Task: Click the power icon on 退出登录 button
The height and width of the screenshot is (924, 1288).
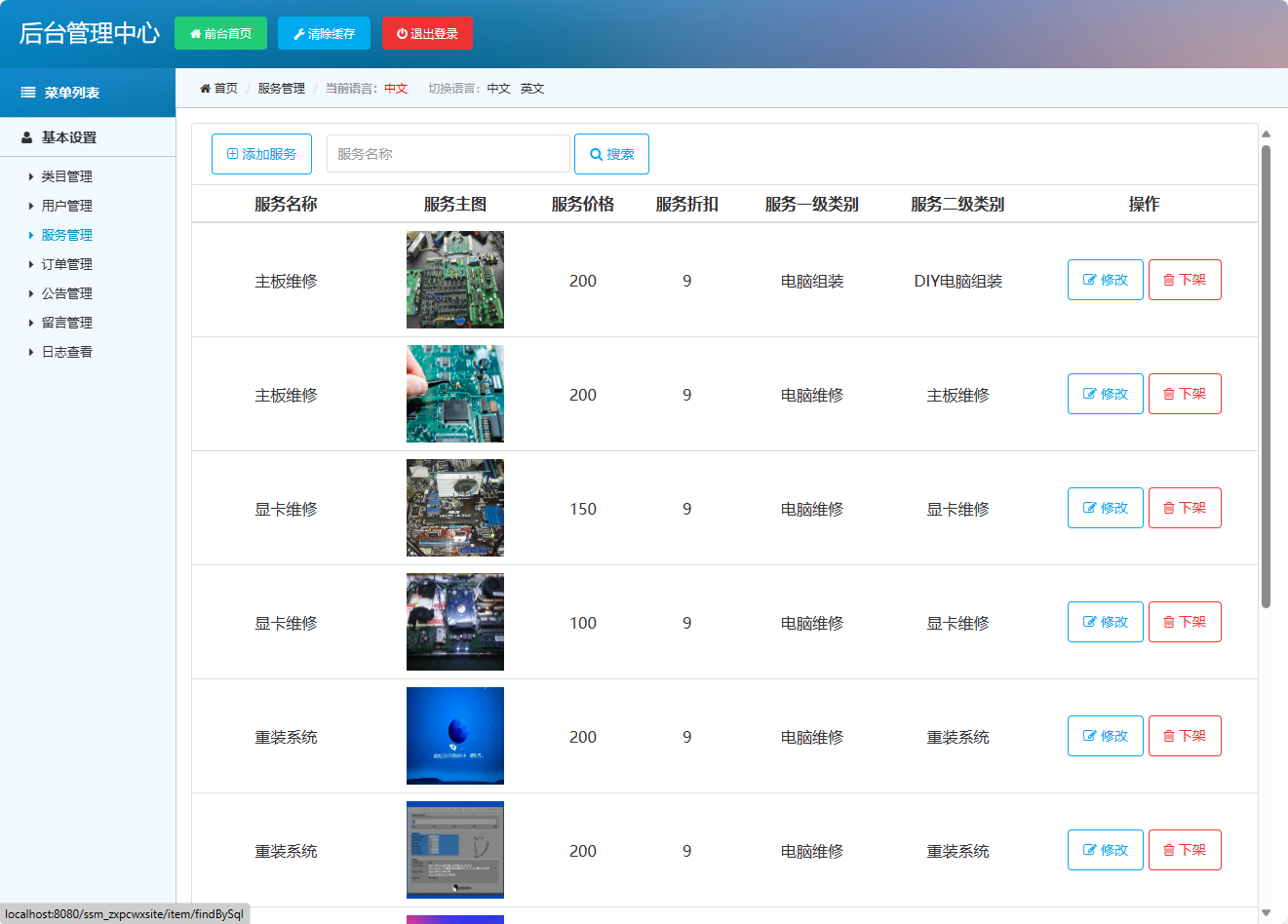Action: (404, 32)
